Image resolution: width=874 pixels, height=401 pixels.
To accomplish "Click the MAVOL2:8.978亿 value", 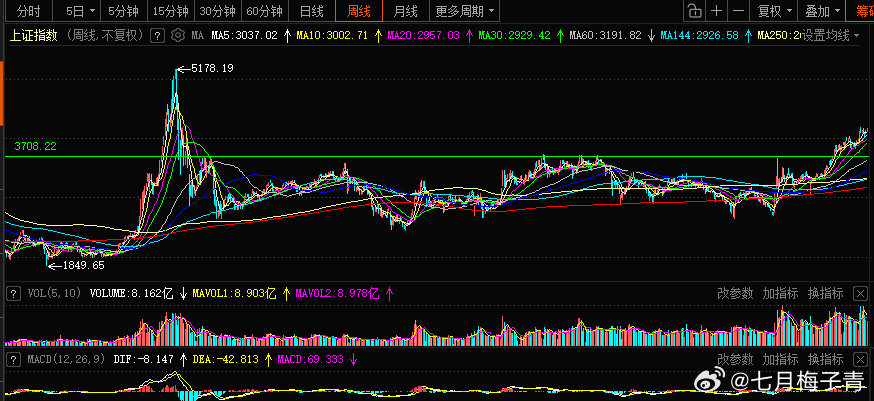I will (337, 293).
